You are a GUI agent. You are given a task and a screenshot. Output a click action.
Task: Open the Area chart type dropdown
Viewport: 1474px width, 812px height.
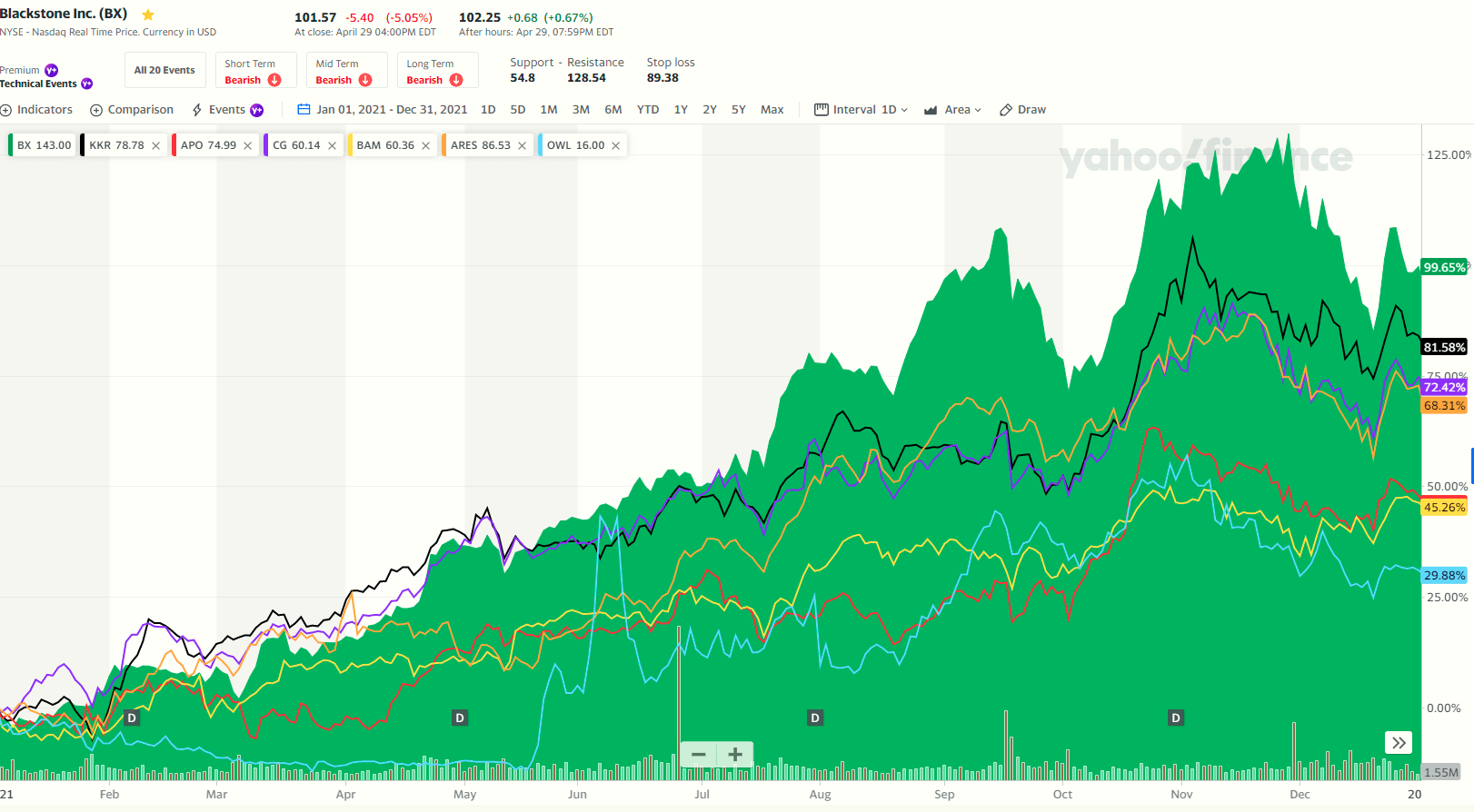(952, 110)
